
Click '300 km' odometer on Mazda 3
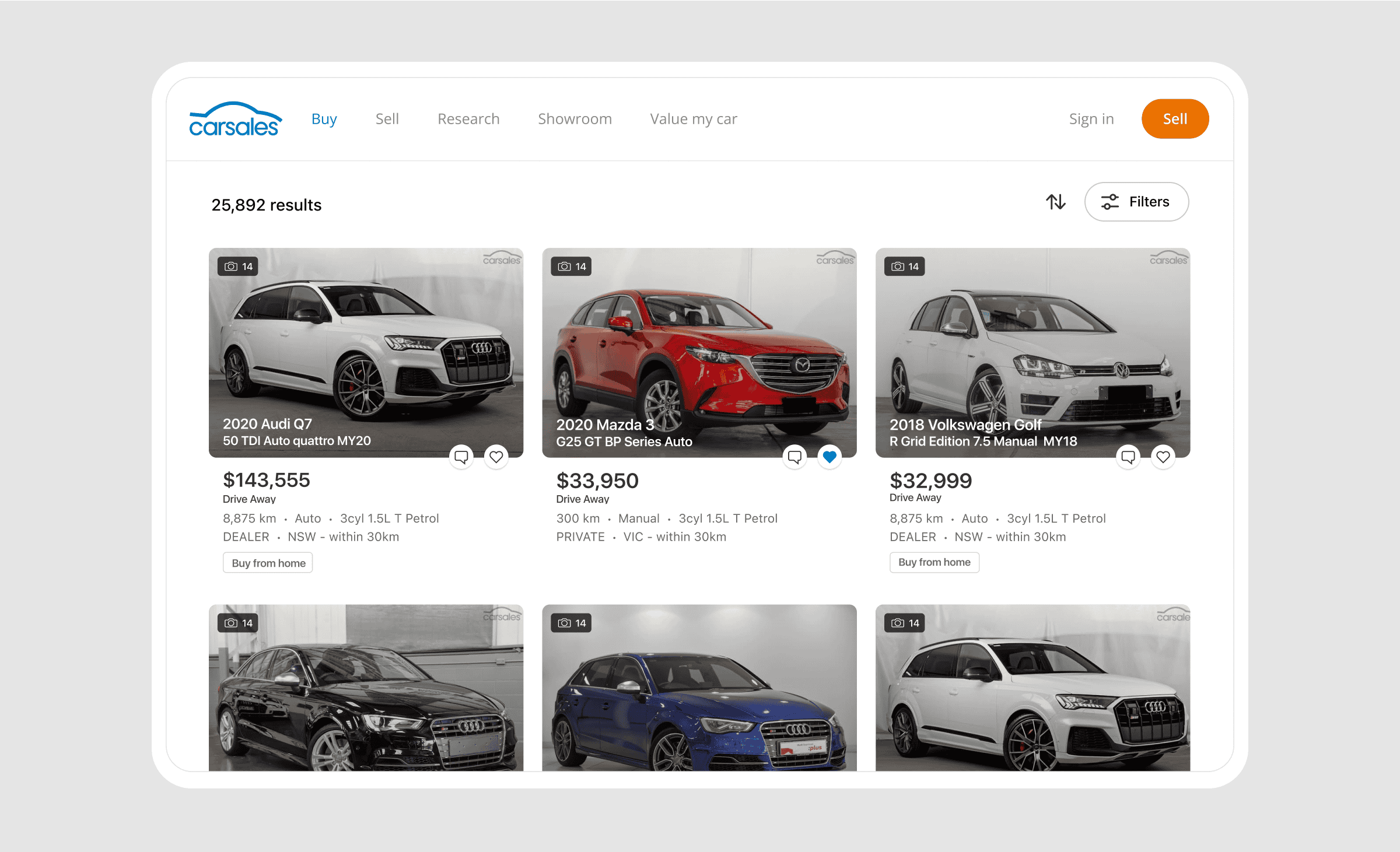(578, 518)
